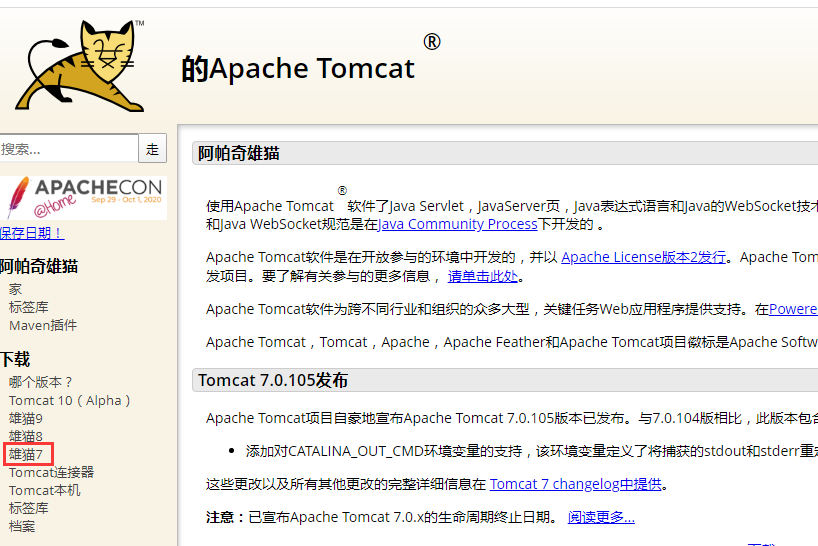Open the 家 sidebar link

click(x=15, y=289)
